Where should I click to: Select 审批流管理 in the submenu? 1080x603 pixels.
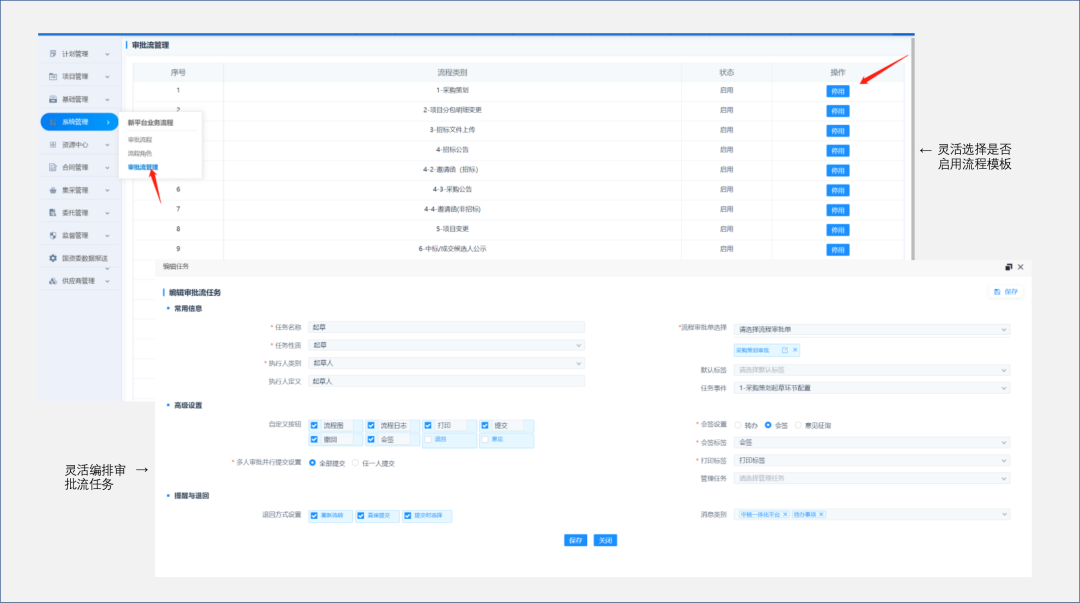143,167
